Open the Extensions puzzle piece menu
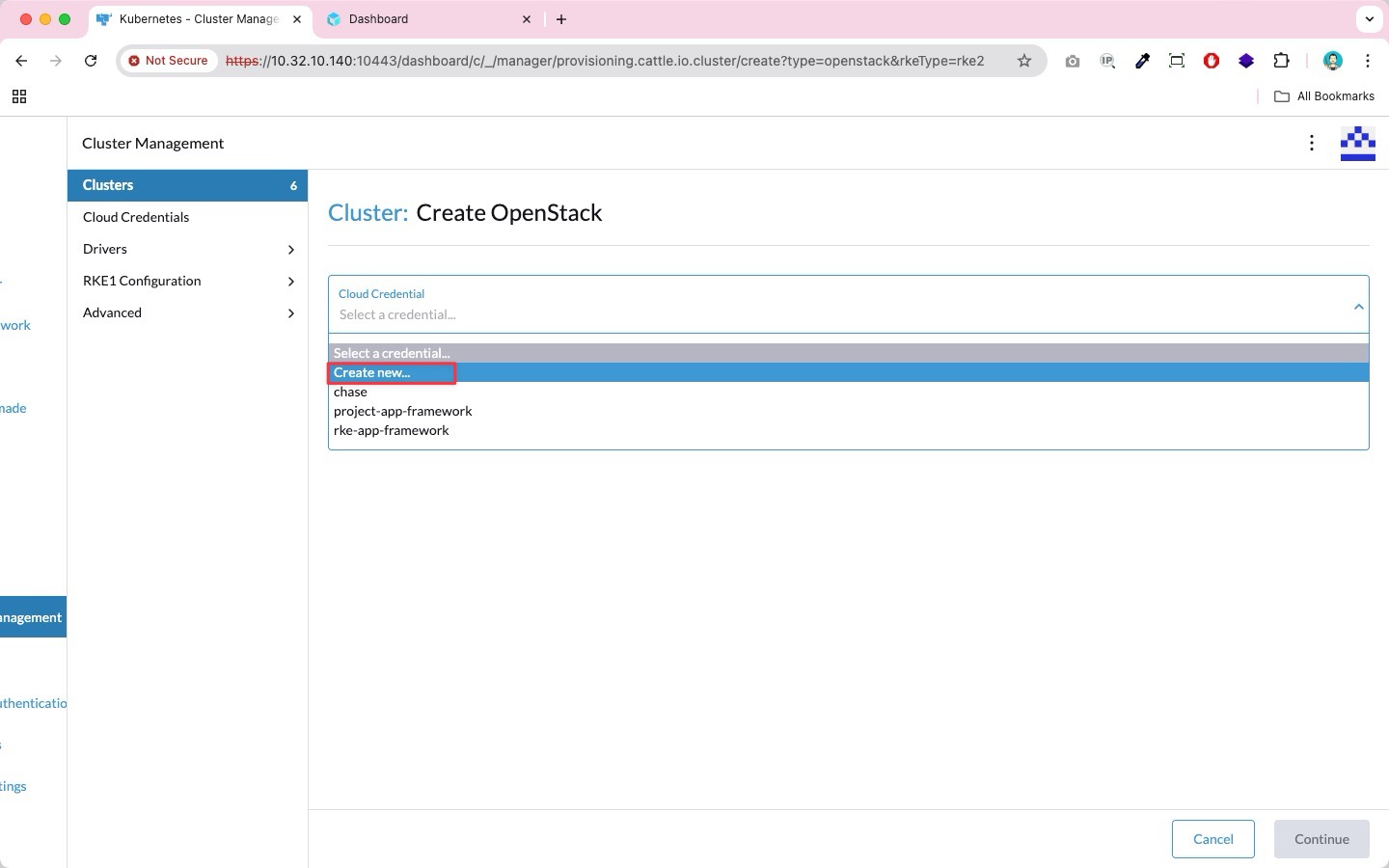This screenshot has width=1389, height=868. coord(1281,61)
